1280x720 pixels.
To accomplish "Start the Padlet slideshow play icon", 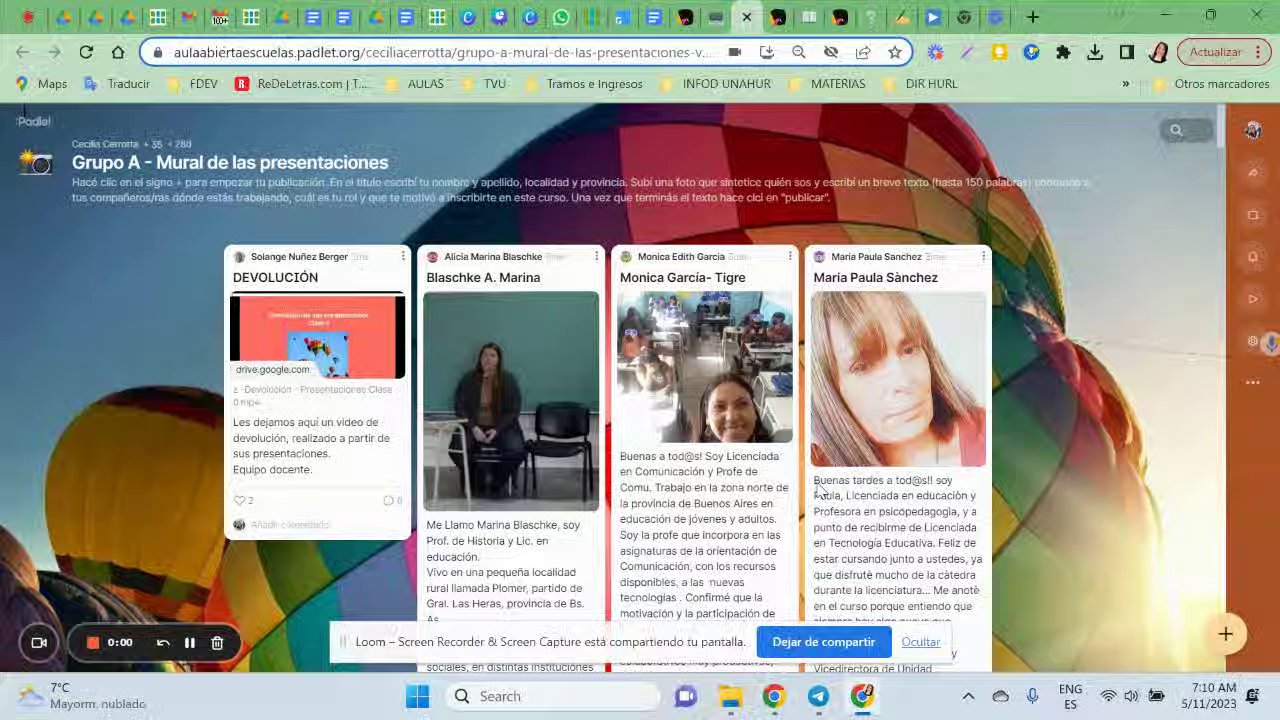I will pos(1253,299).
